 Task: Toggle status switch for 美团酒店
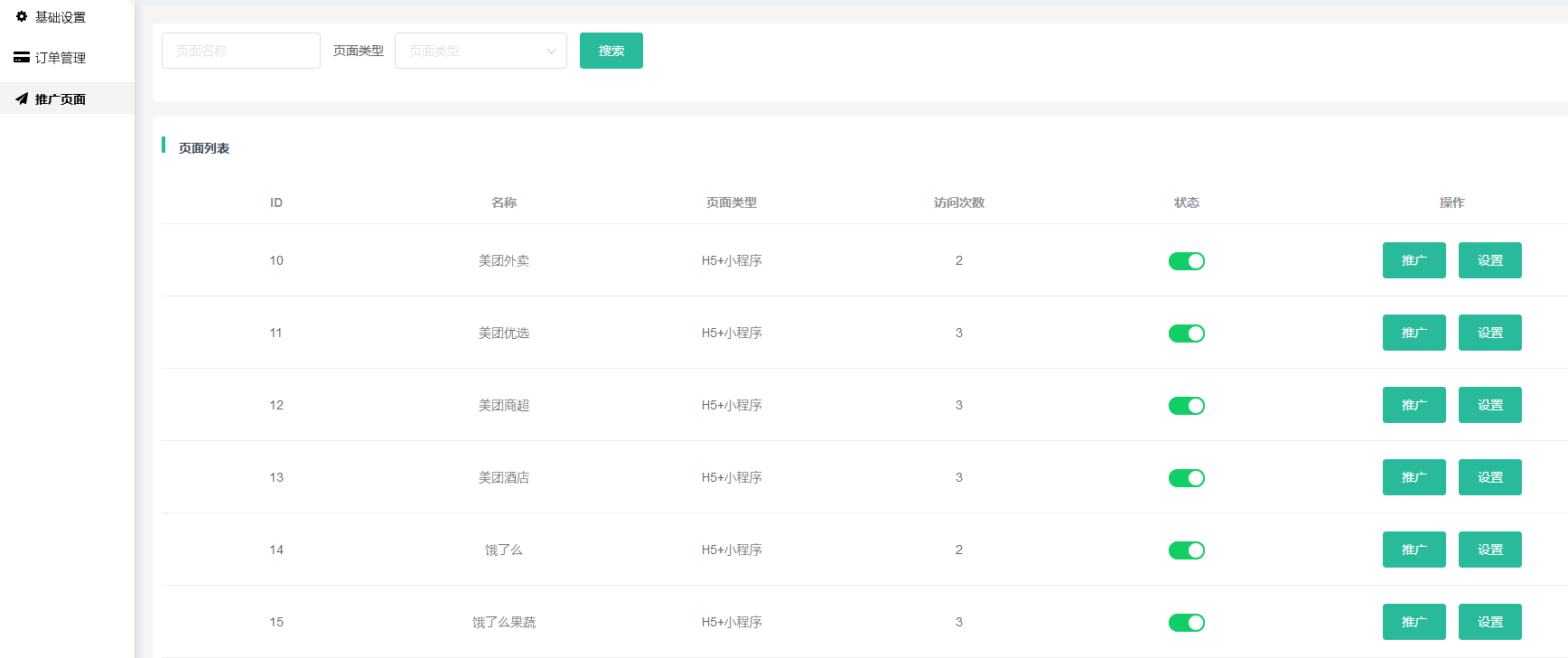(1187, 478)
